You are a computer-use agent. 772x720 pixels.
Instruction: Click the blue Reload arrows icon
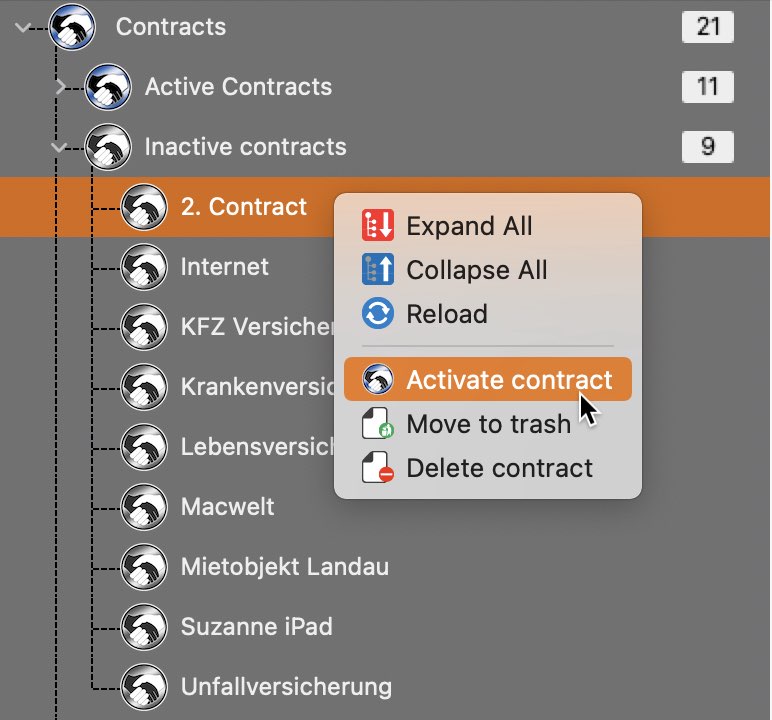pyautogui.click(x=378, y=313)
